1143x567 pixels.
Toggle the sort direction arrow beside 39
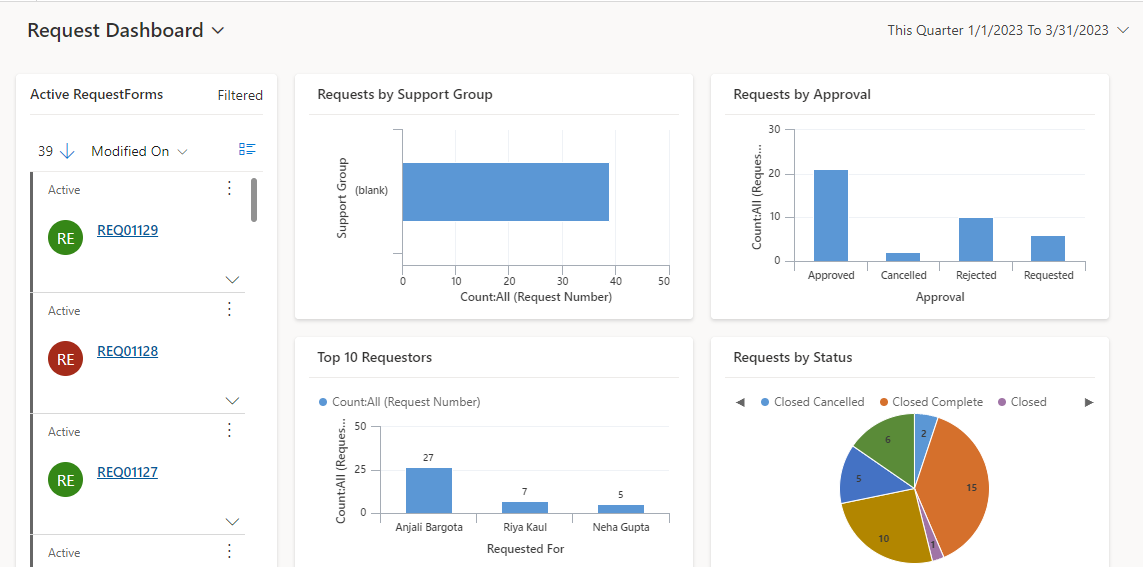tap(67, 151)
